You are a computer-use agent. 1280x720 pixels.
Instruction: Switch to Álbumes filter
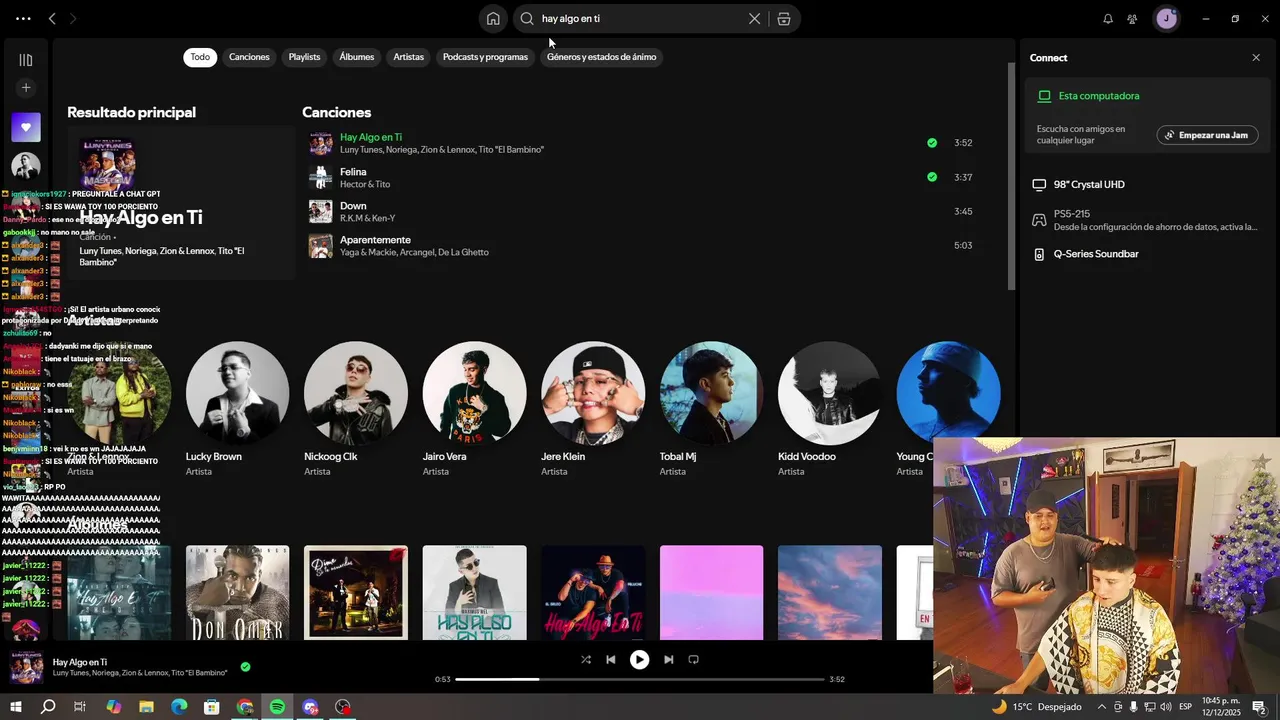tap(356, 57)
